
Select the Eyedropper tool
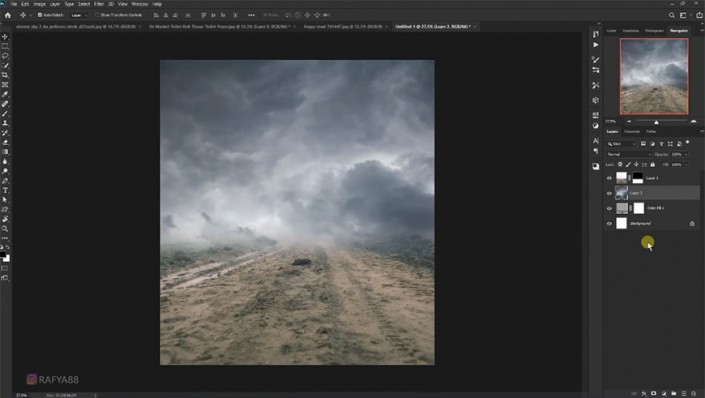pos(5,94)
